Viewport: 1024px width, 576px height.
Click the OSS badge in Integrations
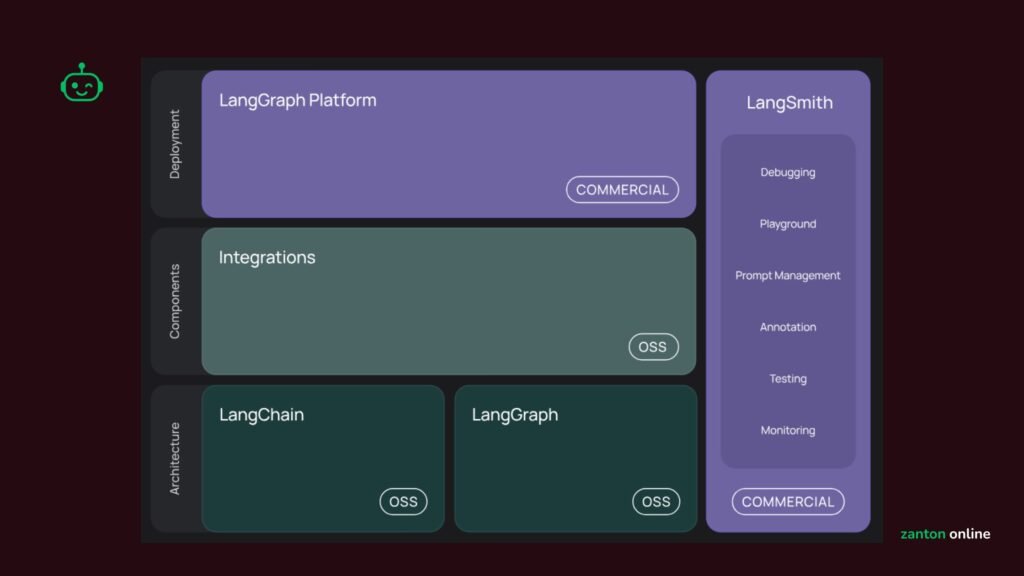tap(653, 347)
